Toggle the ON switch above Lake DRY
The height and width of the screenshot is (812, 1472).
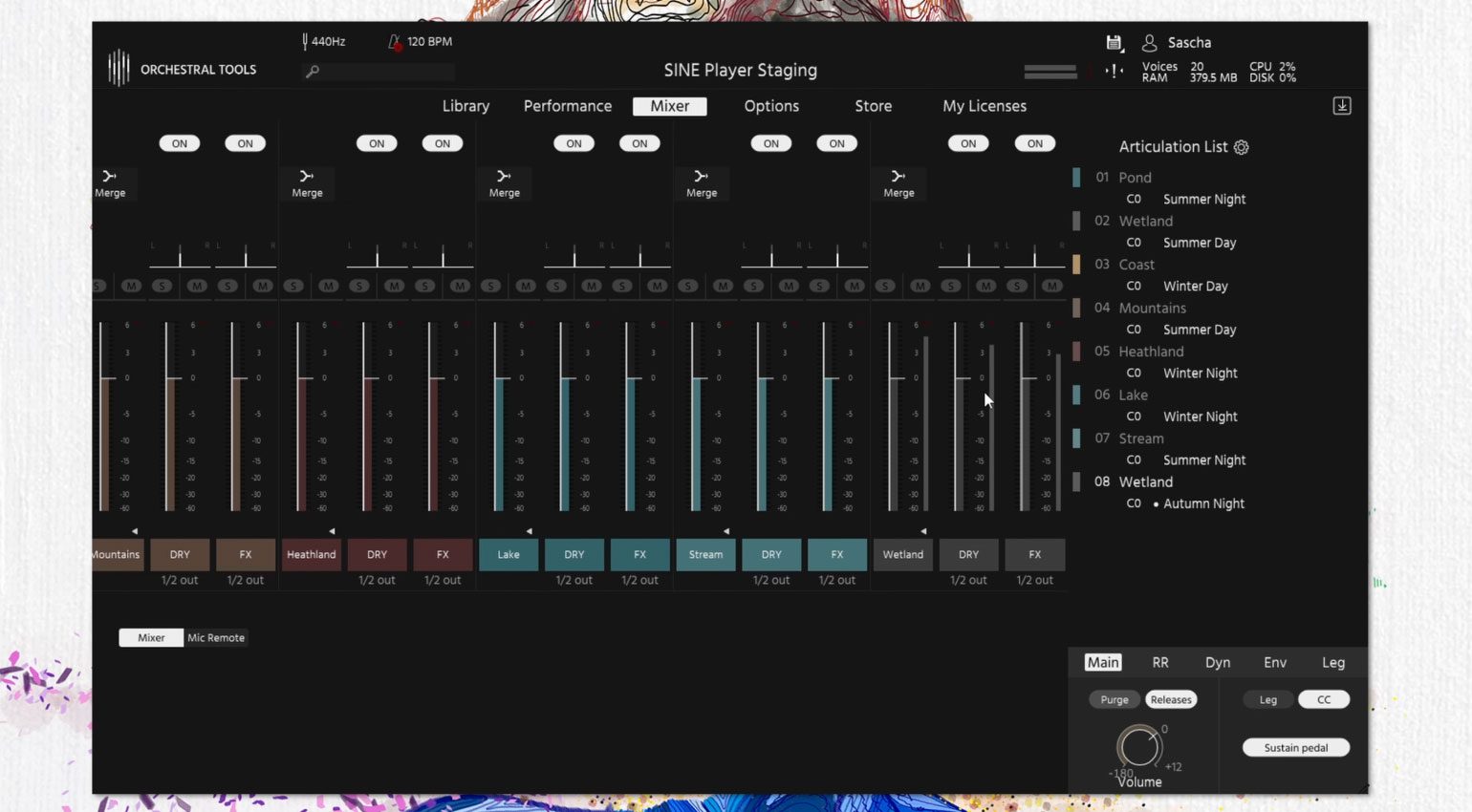[574, 143]
